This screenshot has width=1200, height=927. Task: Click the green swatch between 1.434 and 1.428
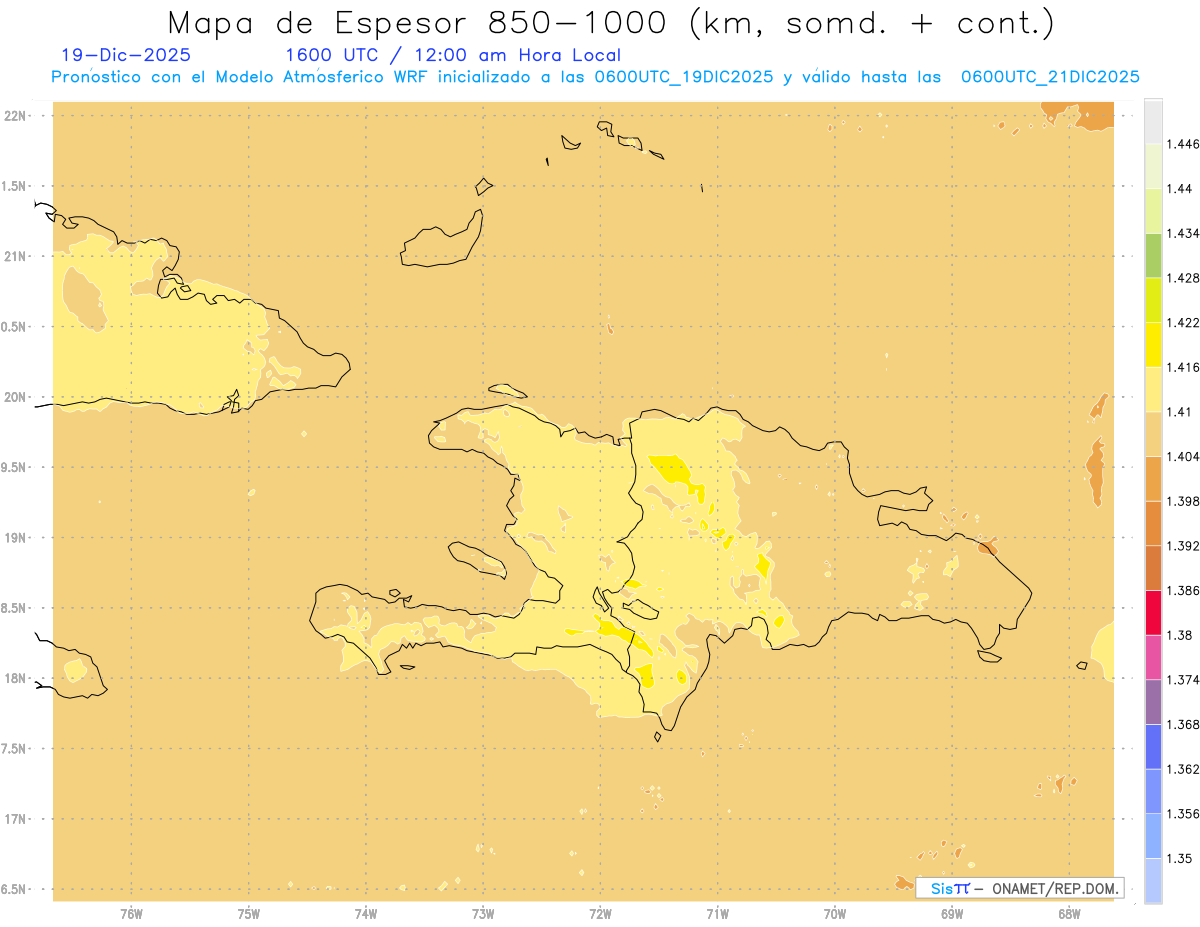(1153, 255)
